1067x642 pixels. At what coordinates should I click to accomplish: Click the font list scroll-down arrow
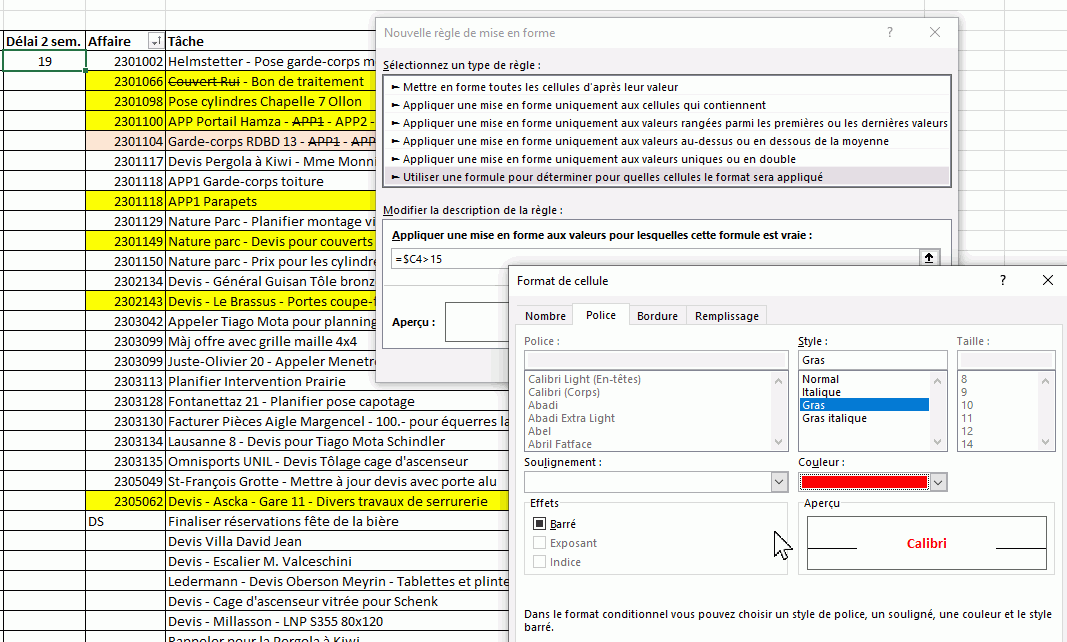point(781,442)
